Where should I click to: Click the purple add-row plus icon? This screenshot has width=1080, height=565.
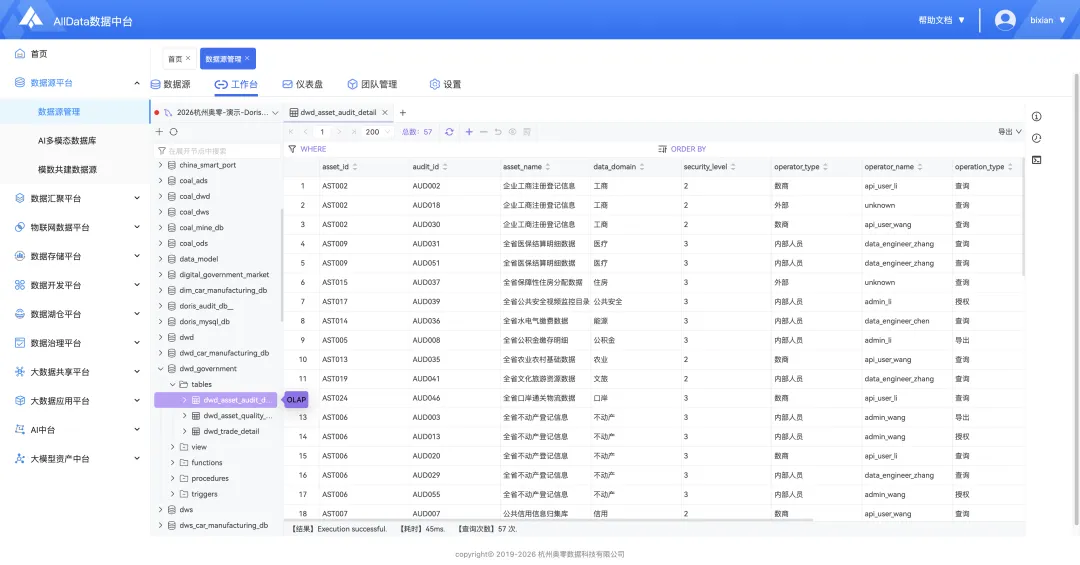(469, 132)
